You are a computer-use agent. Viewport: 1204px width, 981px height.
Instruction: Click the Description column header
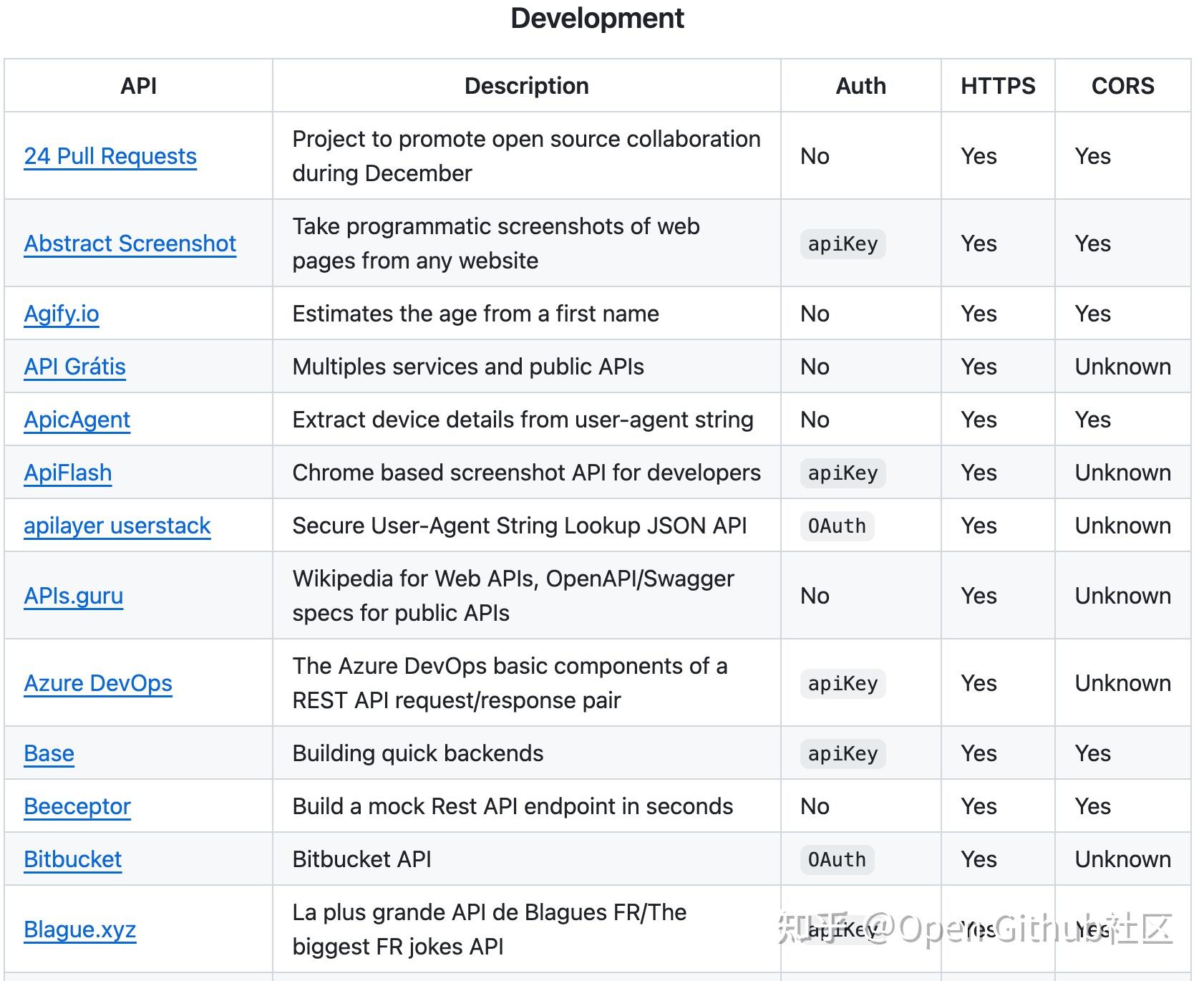click(x=527, y=86)
